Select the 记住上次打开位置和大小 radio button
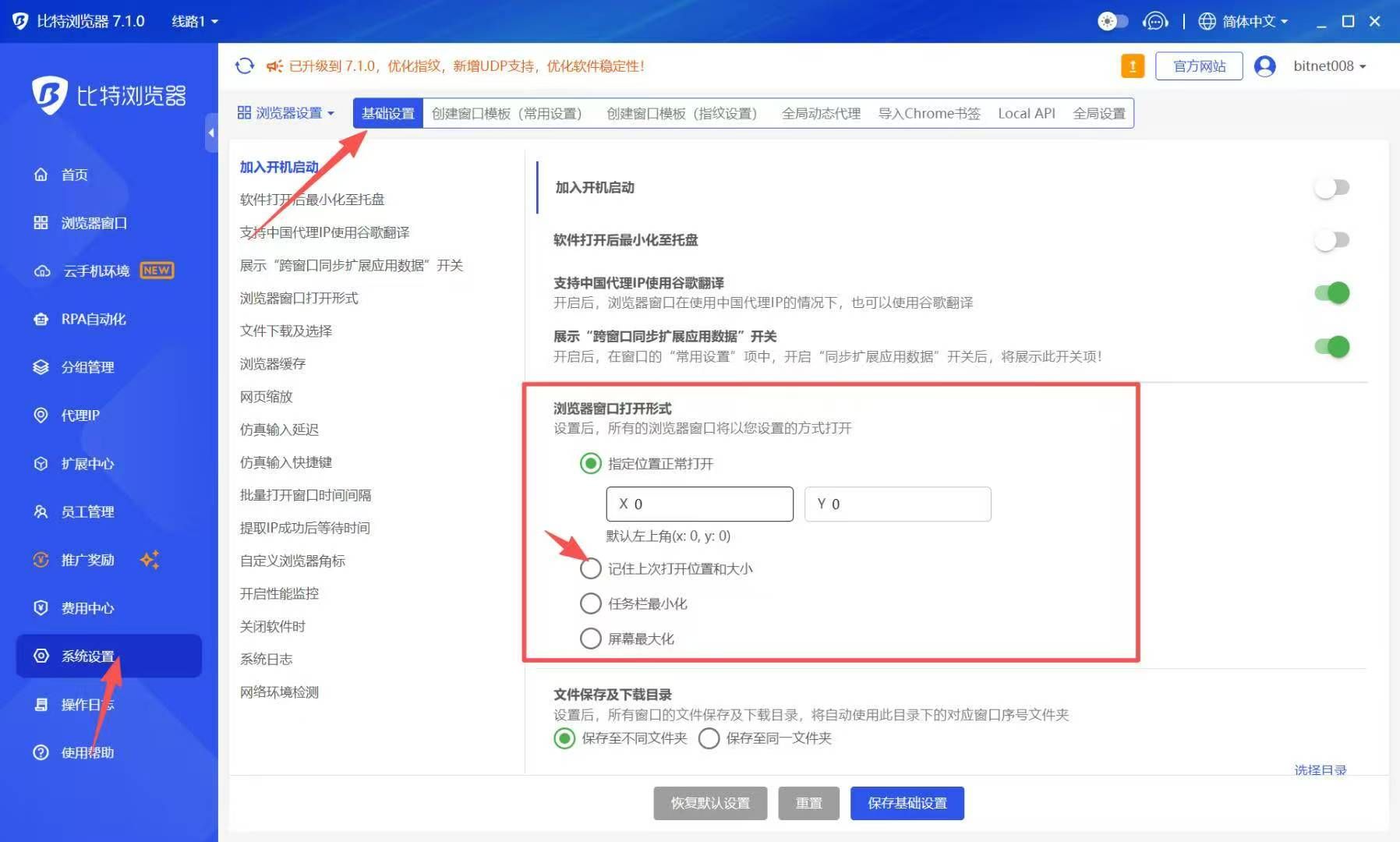Image resolution: width=1400 pixels, height=842 pixels. (590, 568)
